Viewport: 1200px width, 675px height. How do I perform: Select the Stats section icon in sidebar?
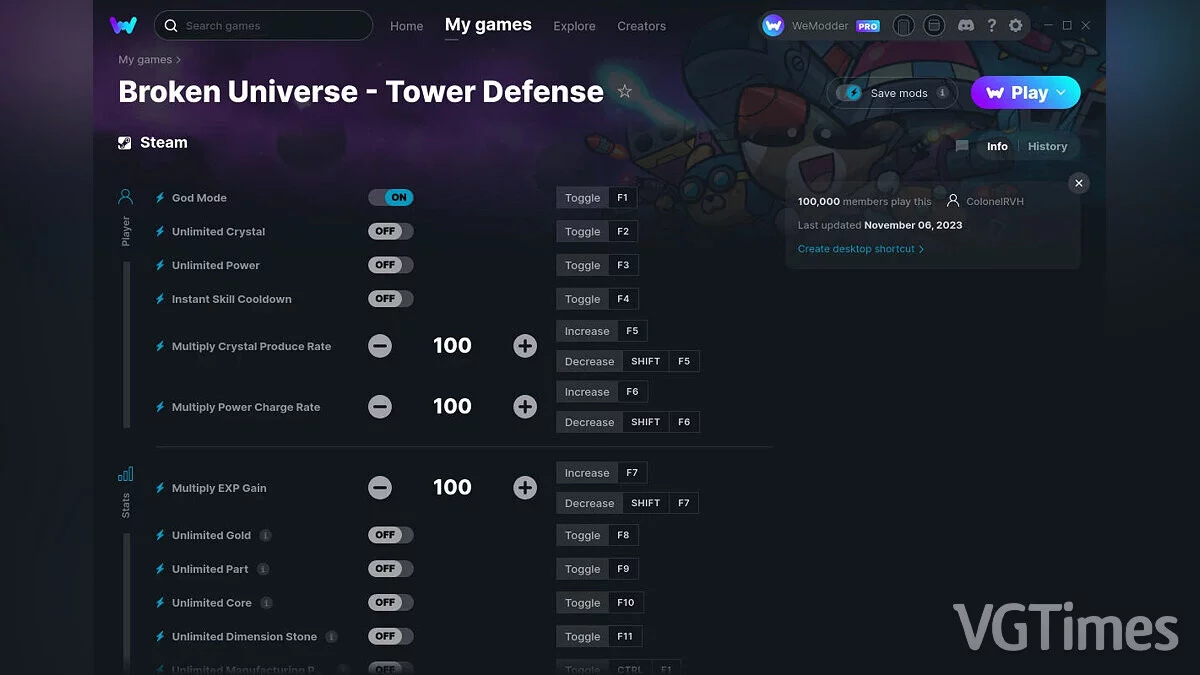124,474
